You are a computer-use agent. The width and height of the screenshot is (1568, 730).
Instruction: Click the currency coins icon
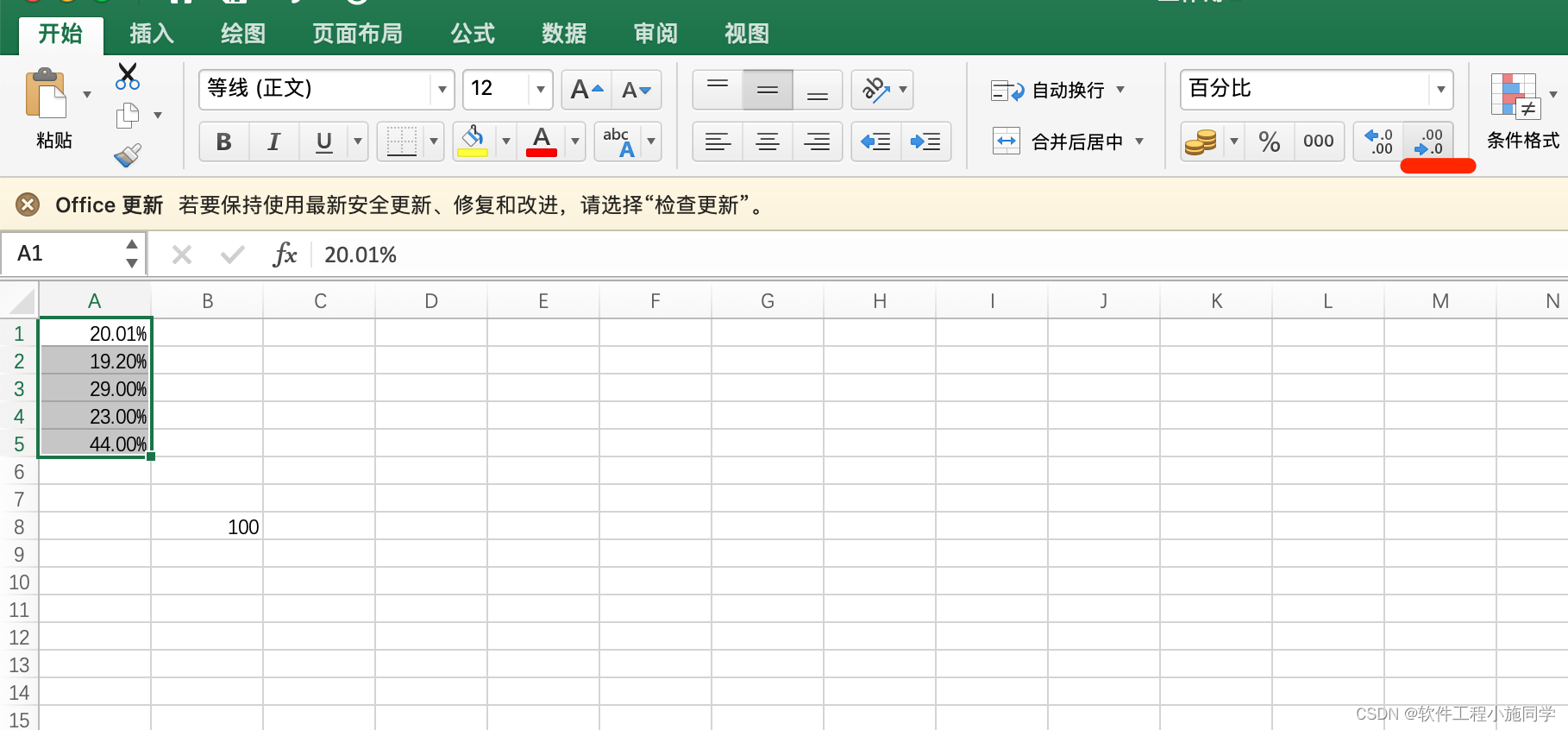[1201, 142]
